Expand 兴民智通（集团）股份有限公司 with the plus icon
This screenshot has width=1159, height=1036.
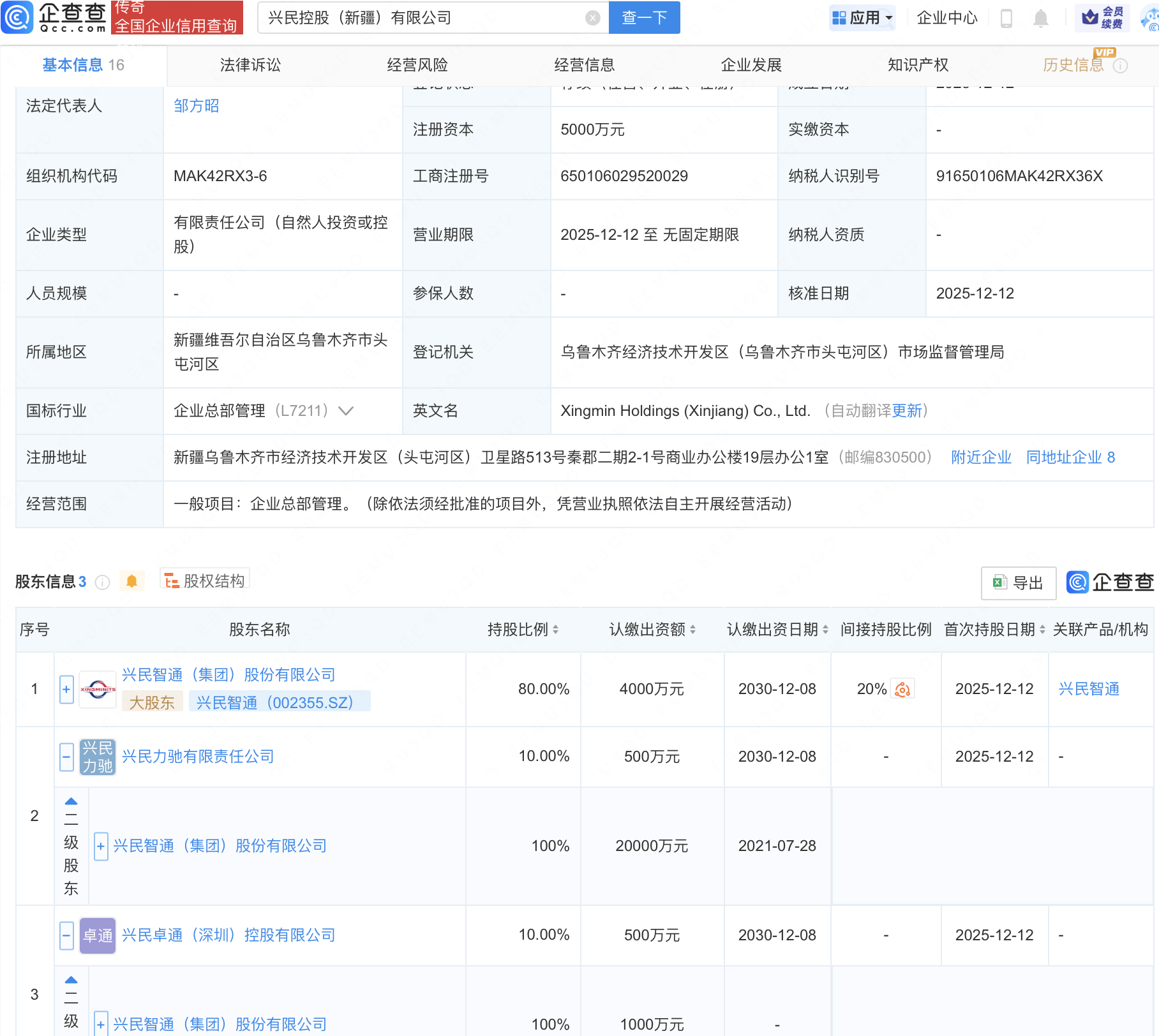[66, 689]
